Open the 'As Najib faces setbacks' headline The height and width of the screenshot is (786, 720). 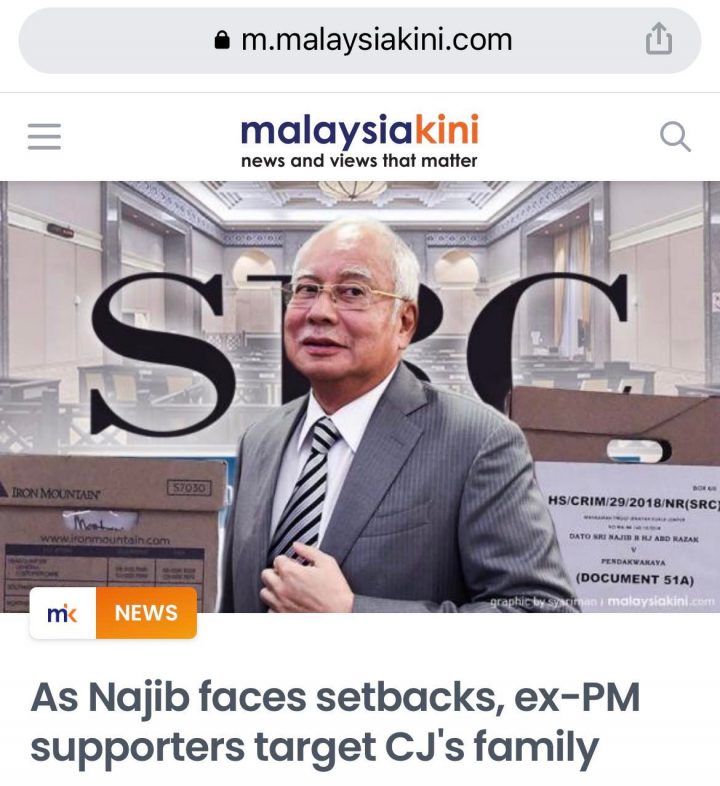(334, 721)
